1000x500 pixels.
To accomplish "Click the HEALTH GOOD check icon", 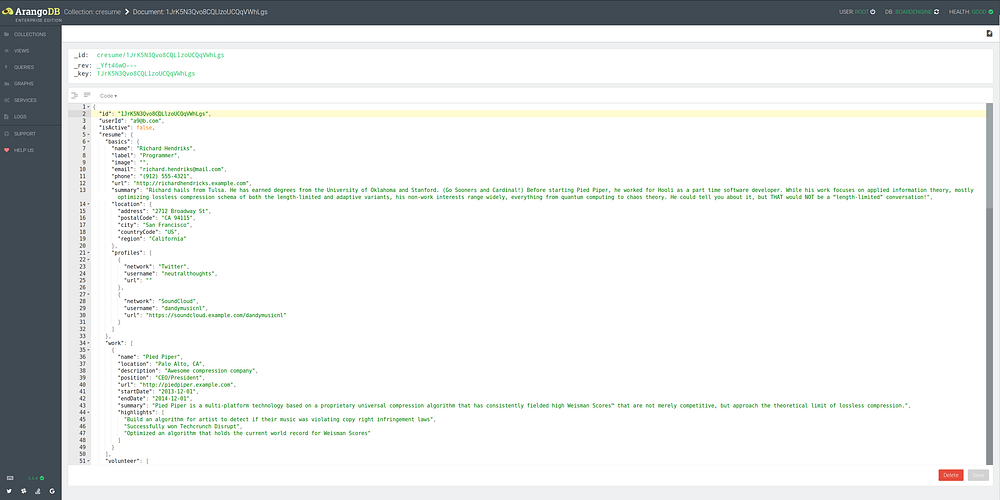I will click(990, 11).
